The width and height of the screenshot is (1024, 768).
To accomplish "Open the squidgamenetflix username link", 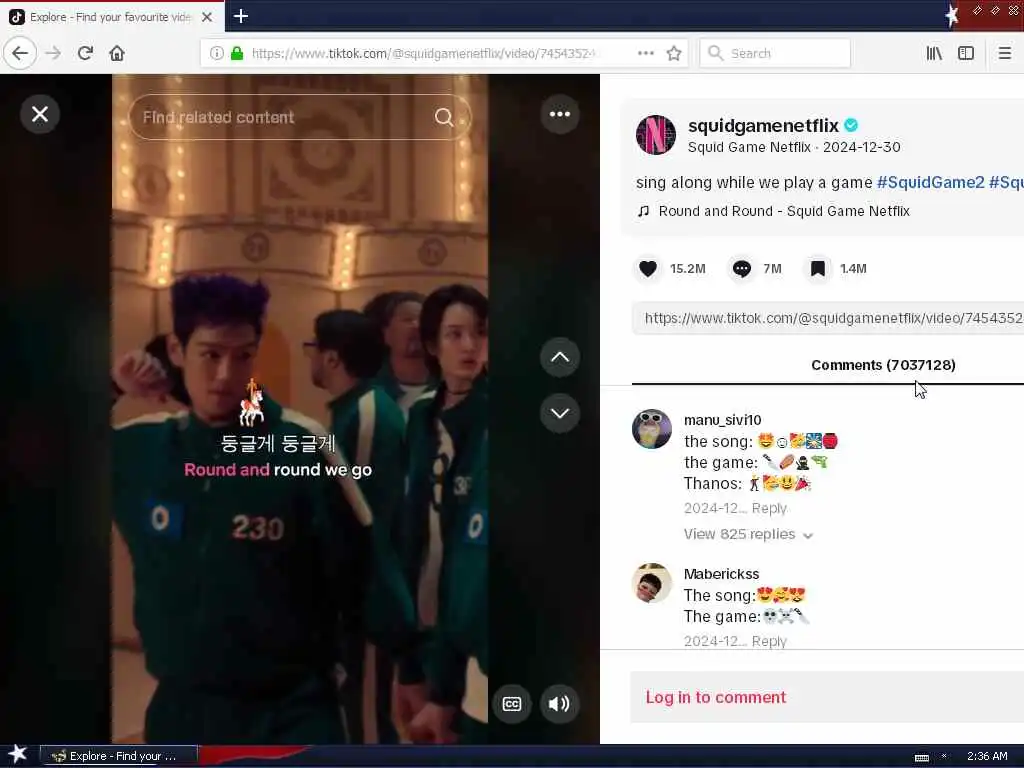I will tap(763, 125).
